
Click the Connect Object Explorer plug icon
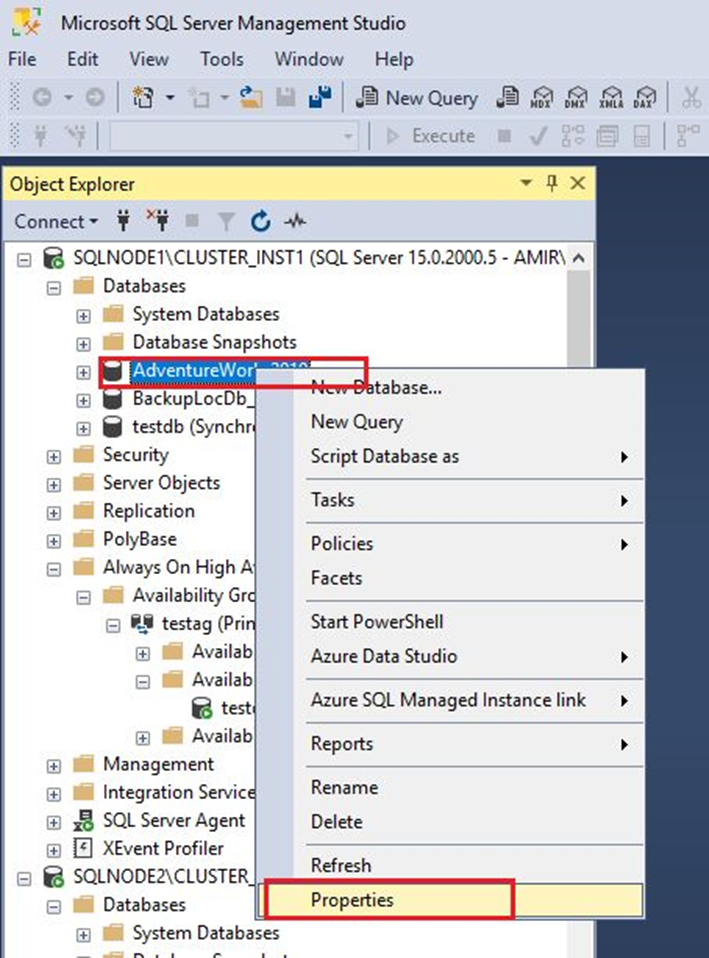click(x=124, y=221)
